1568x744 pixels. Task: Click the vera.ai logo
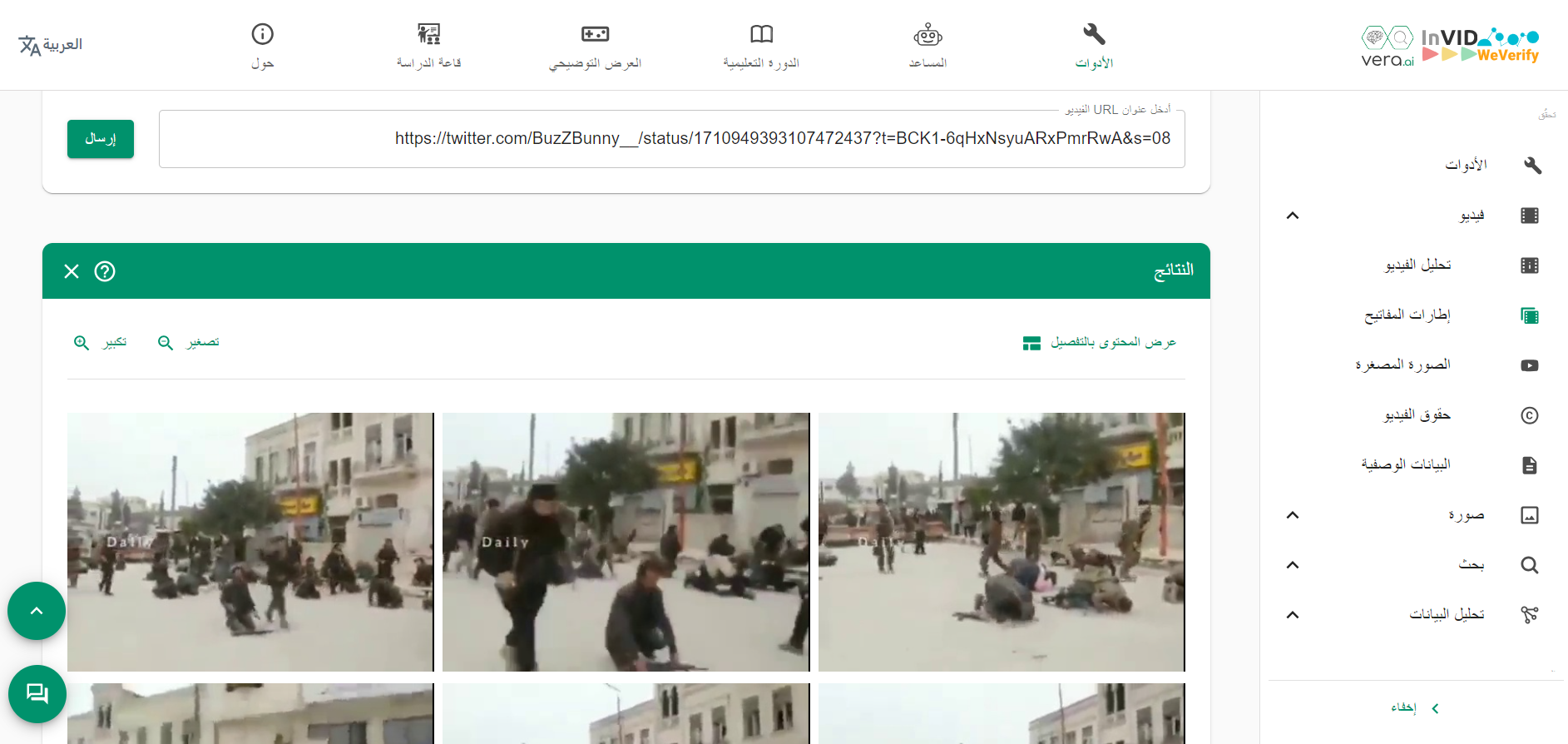point(1387,46)
